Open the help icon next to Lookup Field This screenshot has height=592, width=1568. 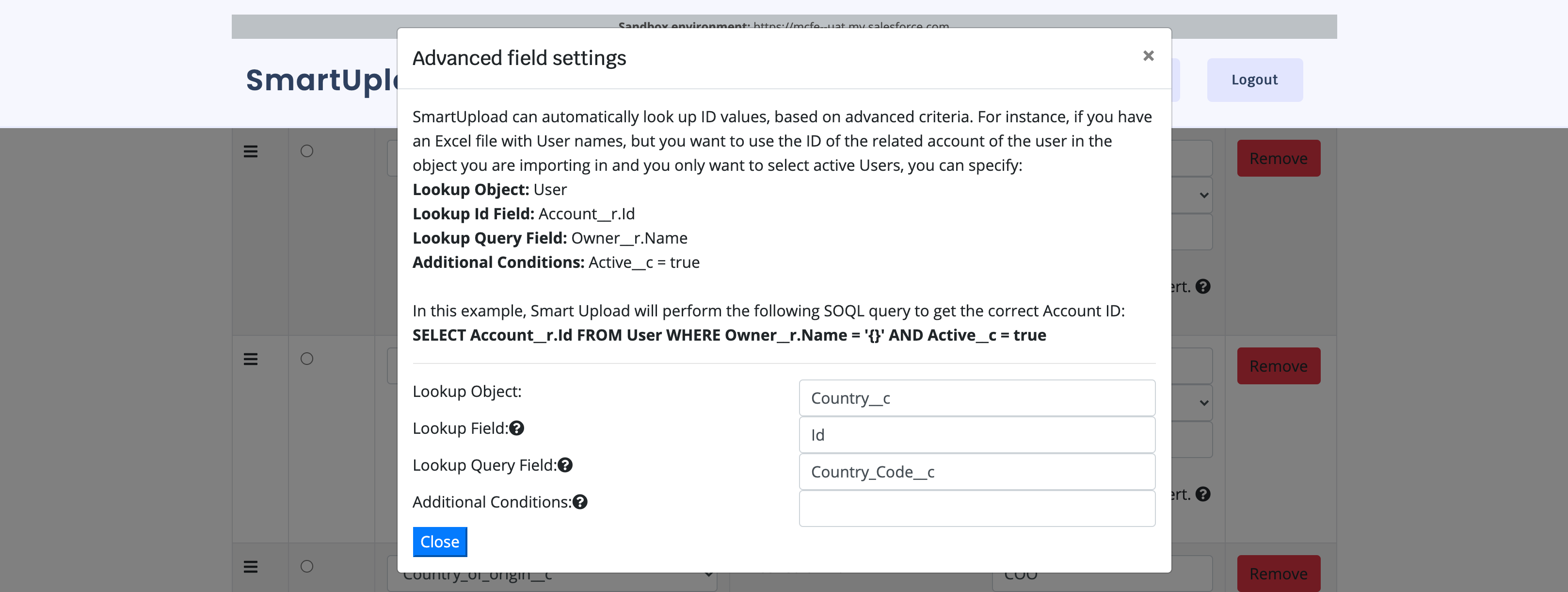tap(517, 429)
